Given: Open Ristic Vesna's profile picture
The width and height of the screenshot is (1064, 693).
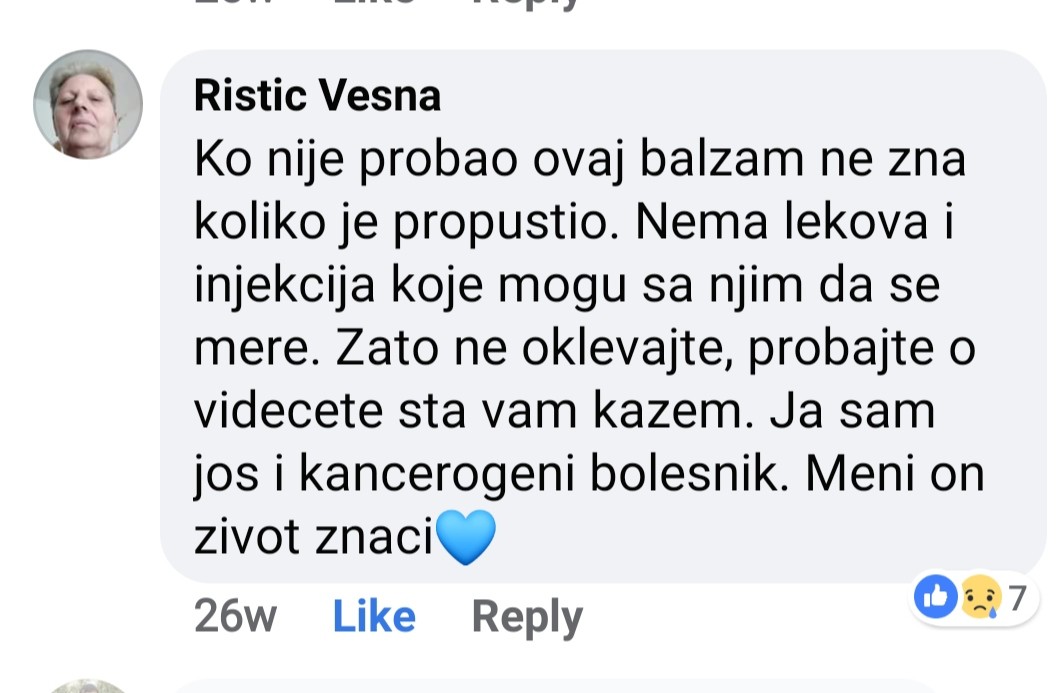Looking at the screenshot, I should pyautogui.click(x=88, y=104).
